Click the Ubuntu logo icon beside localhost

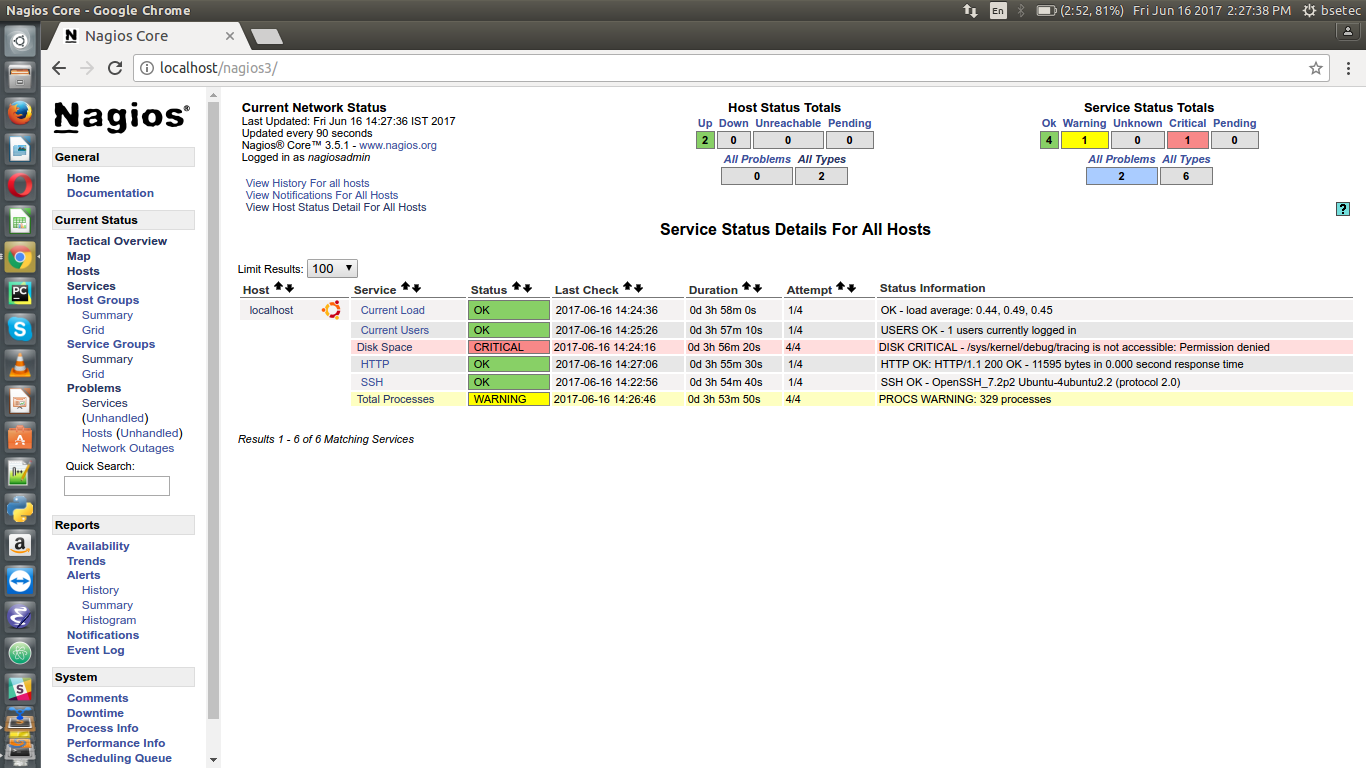click(330, 310)
